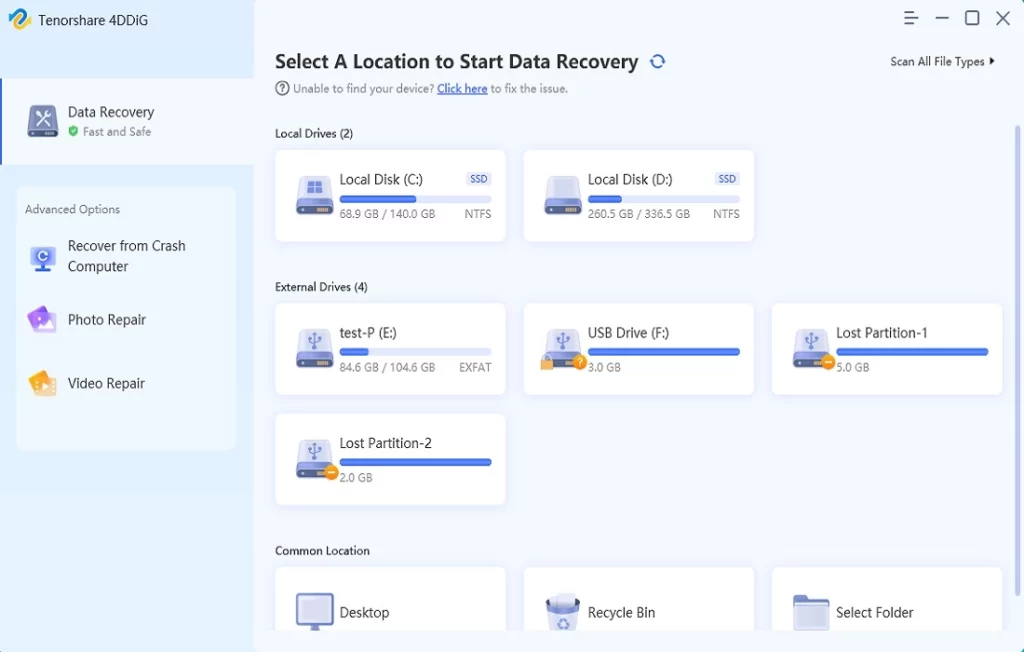
Task: Click the USB Drive (F:) usage bar
Action: coord(664,352)
